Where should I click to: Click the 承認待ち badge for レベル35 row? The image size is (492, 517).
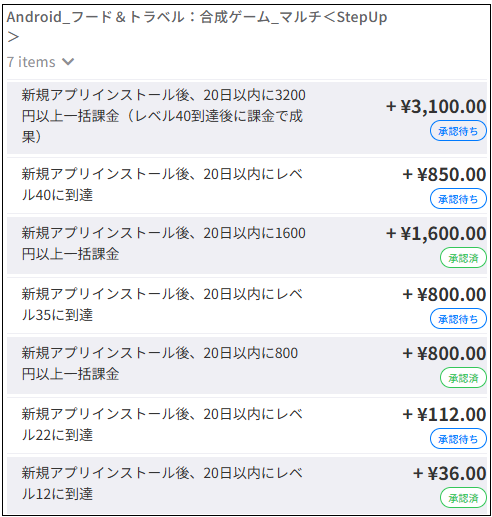(458, 319)
